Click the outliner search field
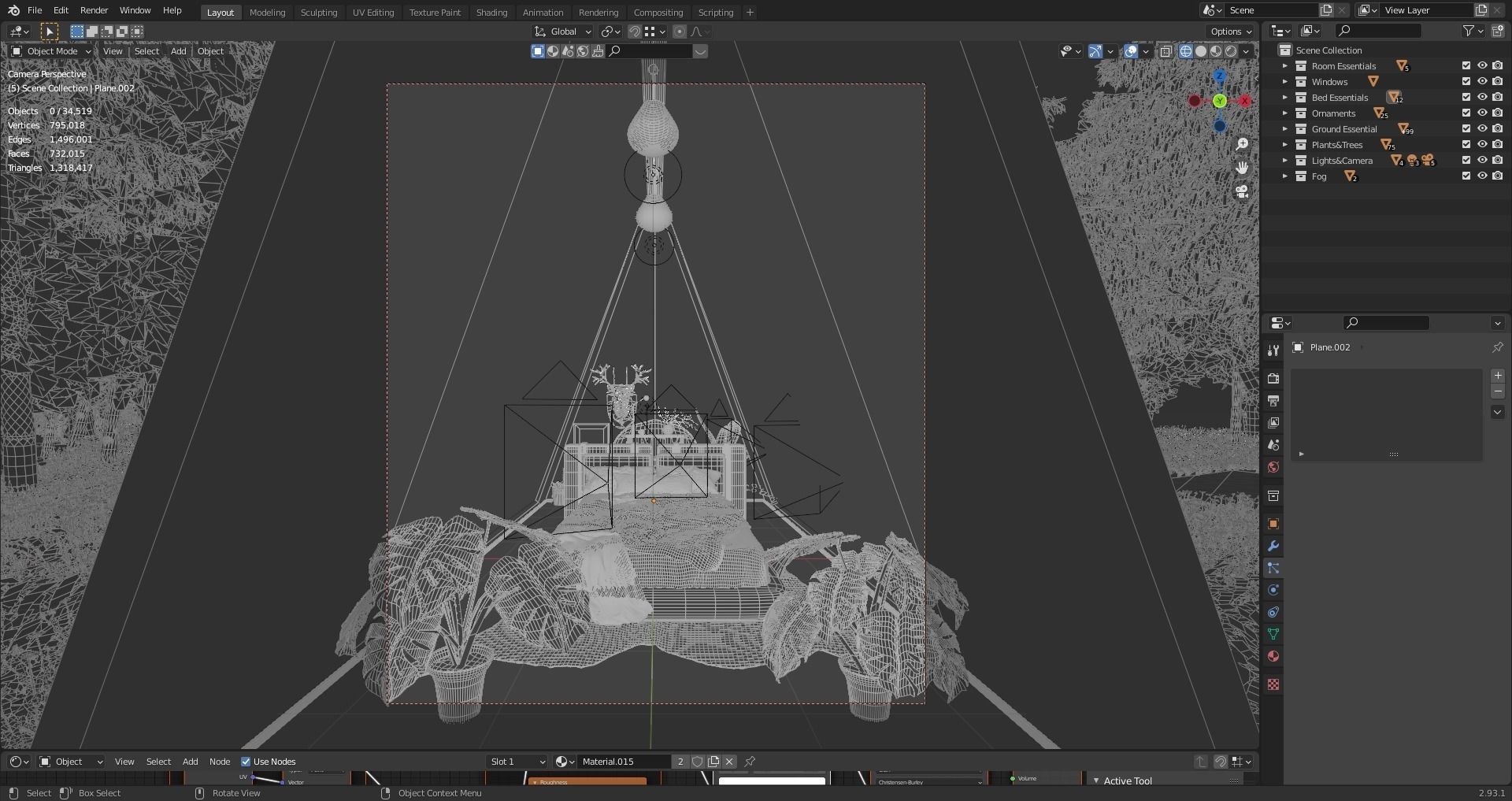Viewport: 1512px width, 801px height. 1379,31
